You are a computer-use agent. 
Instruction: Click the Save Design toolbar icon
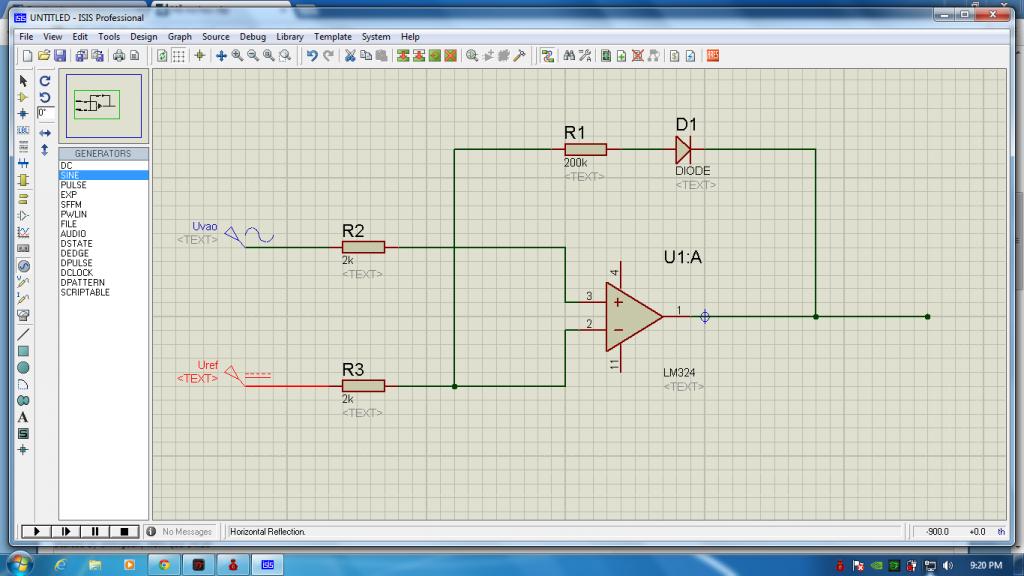tap(60, 56)
